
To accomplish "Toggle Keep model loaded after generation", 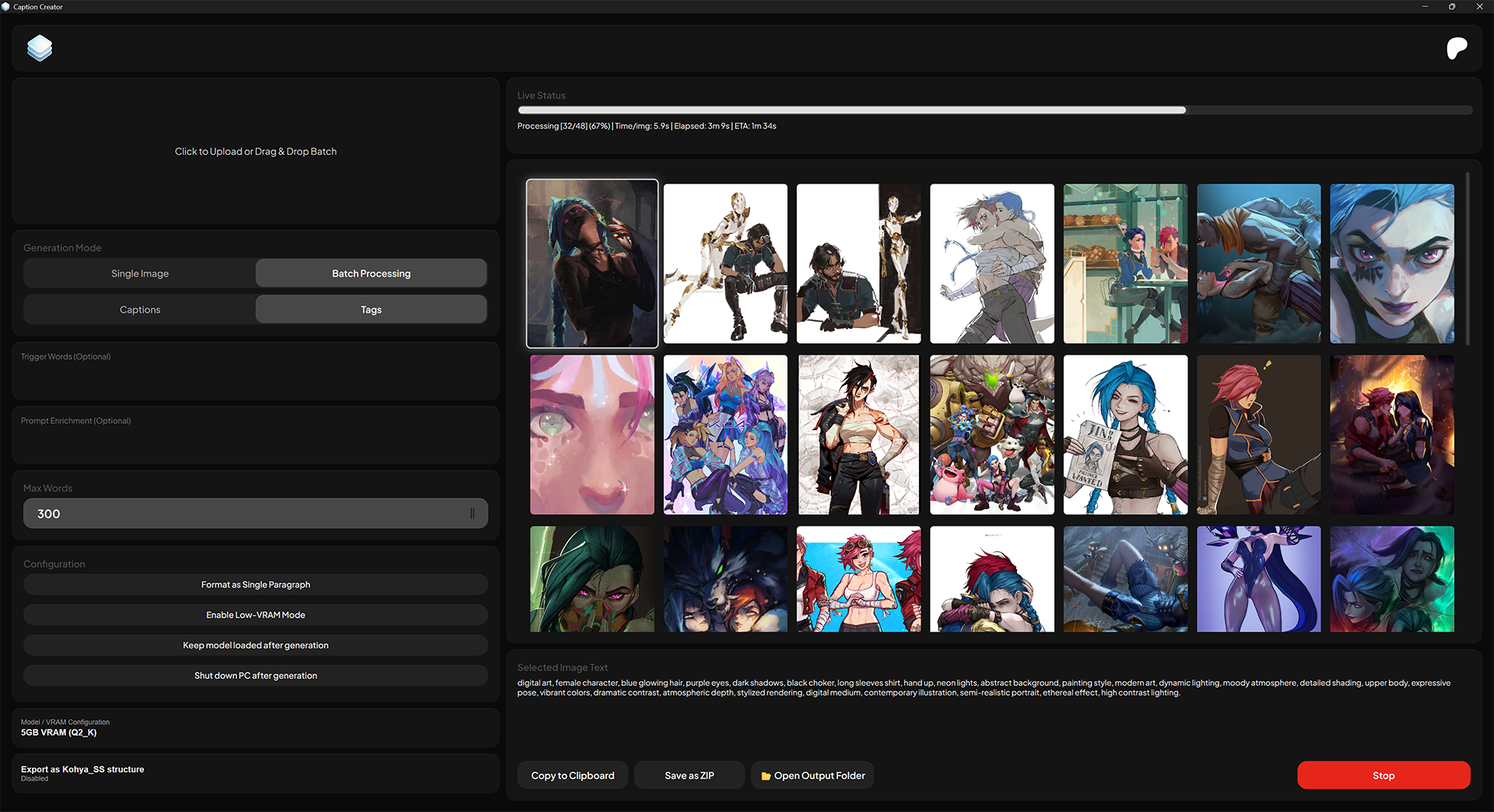I will click(256, 646).
